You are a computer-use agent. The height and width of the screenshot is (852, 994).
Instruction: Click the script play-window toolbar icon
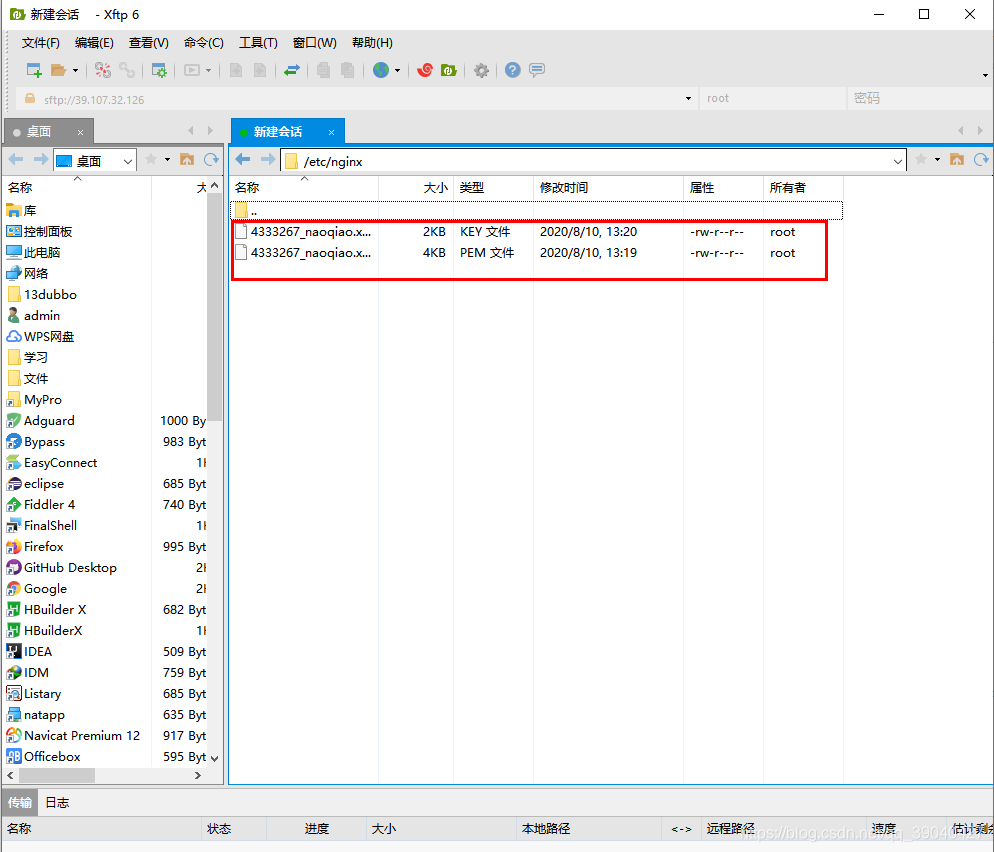click(192, 70)
